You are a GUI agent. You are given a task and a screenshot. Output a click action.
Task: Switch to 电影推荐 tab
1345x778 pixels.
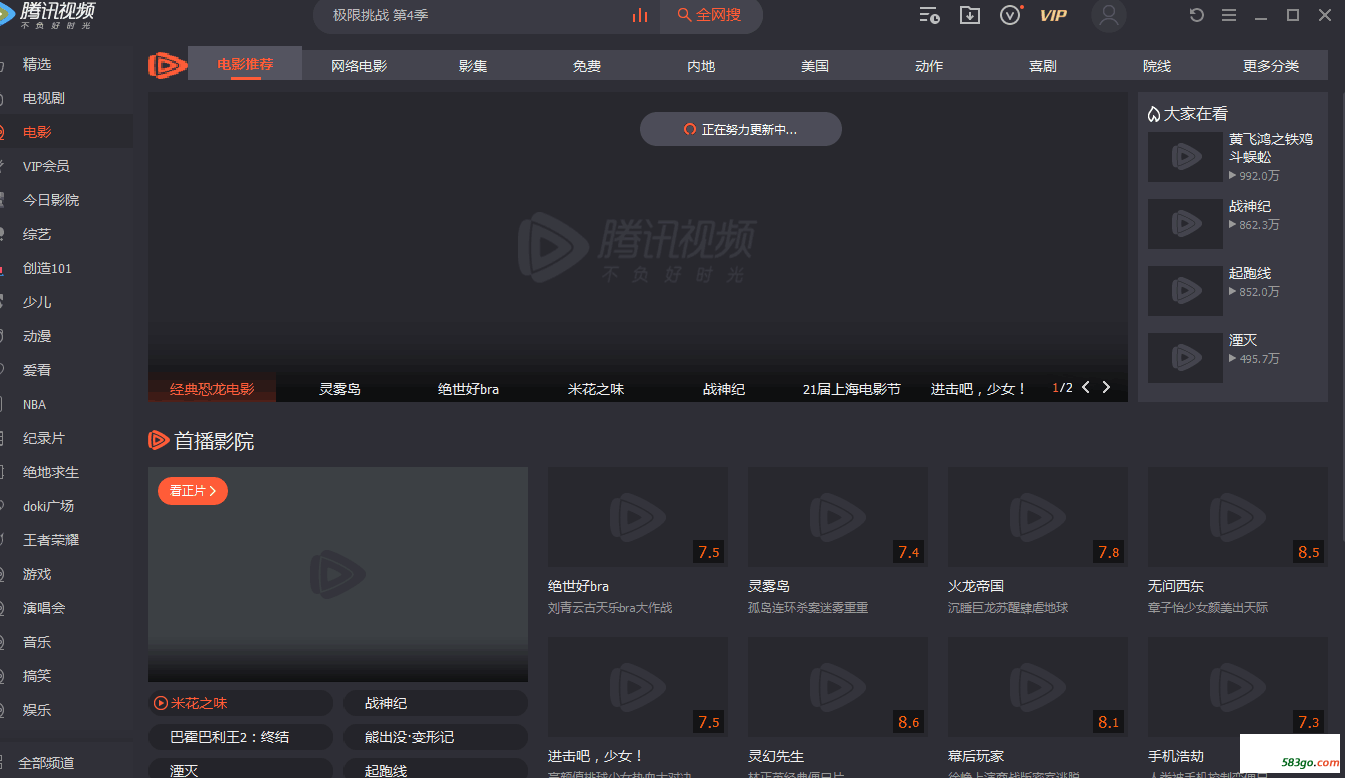click(x=245, y=65)
